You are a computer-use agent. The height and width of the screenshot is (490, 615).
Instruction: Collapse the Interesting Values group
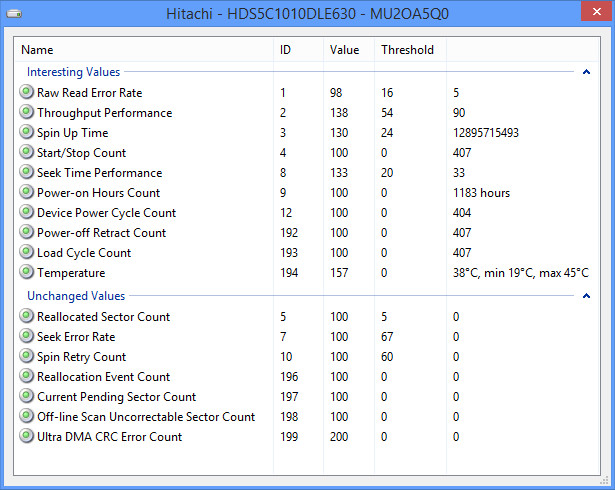click(586, 72)
